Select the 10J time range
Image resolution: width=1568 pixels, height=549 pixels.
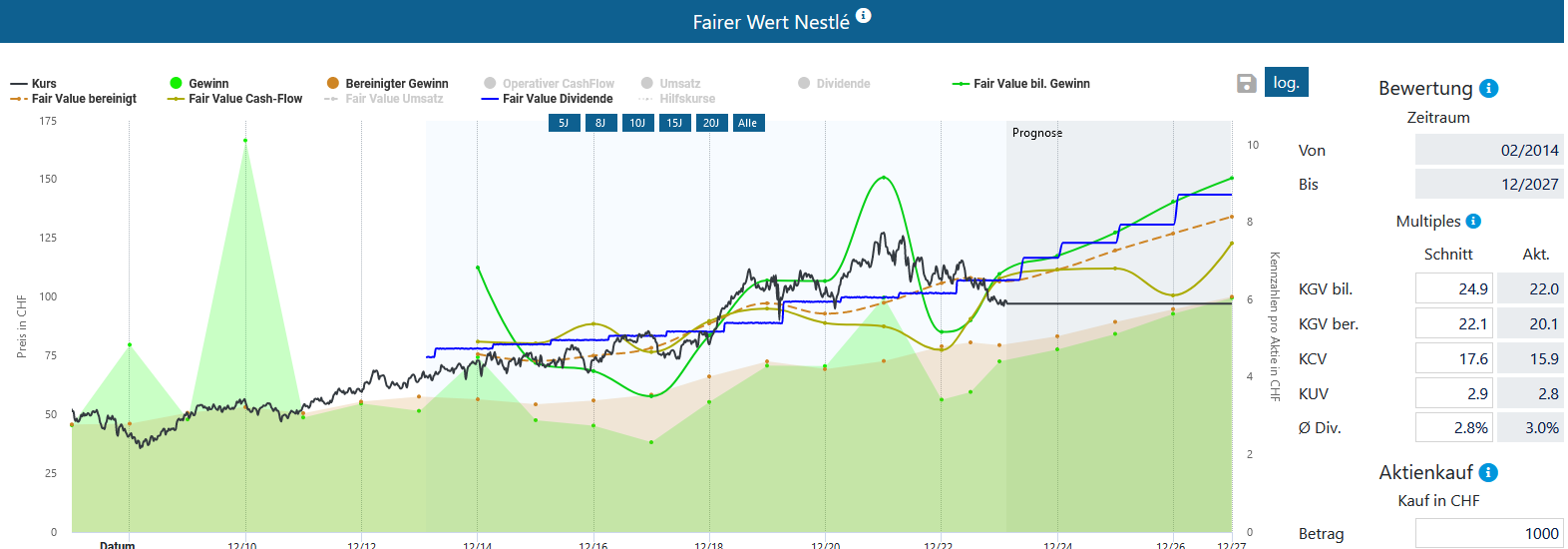click(x=637, y=123)
